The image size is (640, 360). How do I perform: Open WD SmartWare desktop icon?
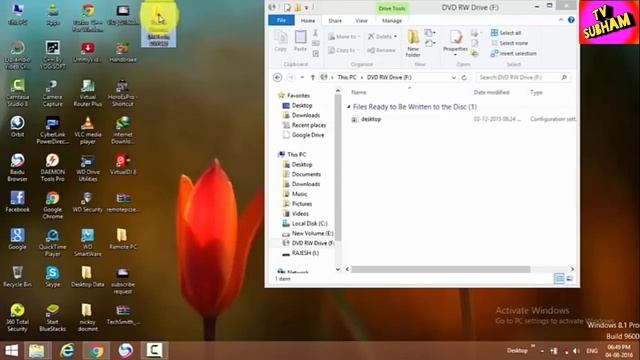pyautogui.click(x=87, y=243)
